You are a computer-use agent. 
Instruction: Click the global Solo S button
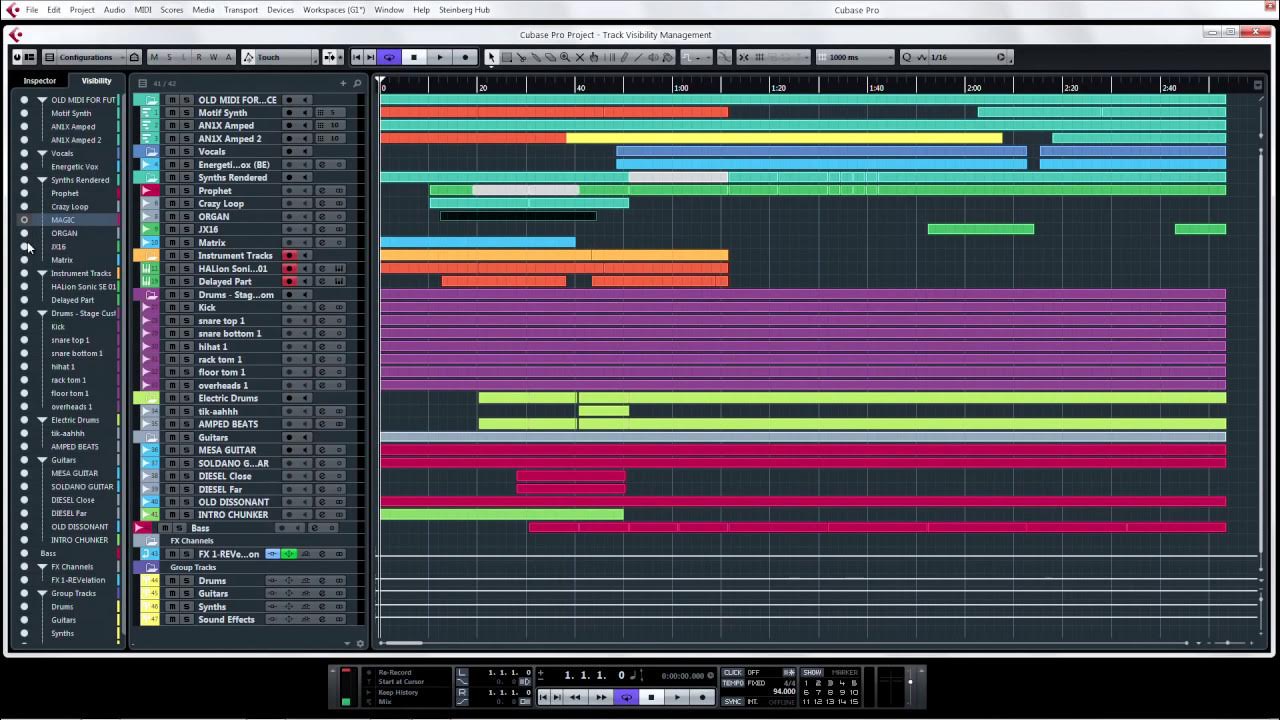point(169,57)
